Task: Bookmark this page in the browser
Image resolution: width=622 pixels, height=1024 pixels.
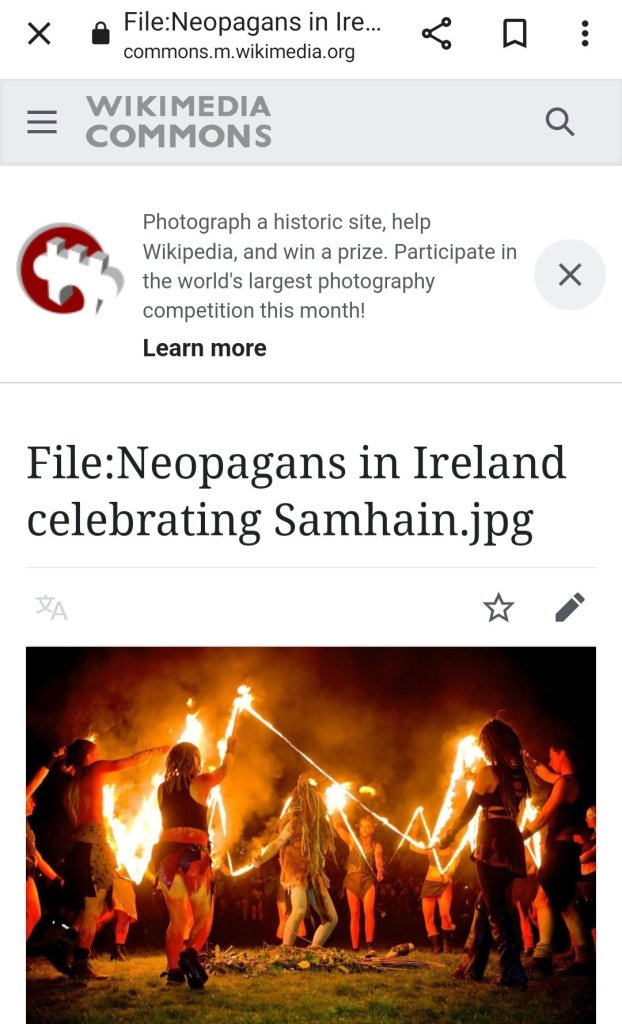Action: coord(515,33)
